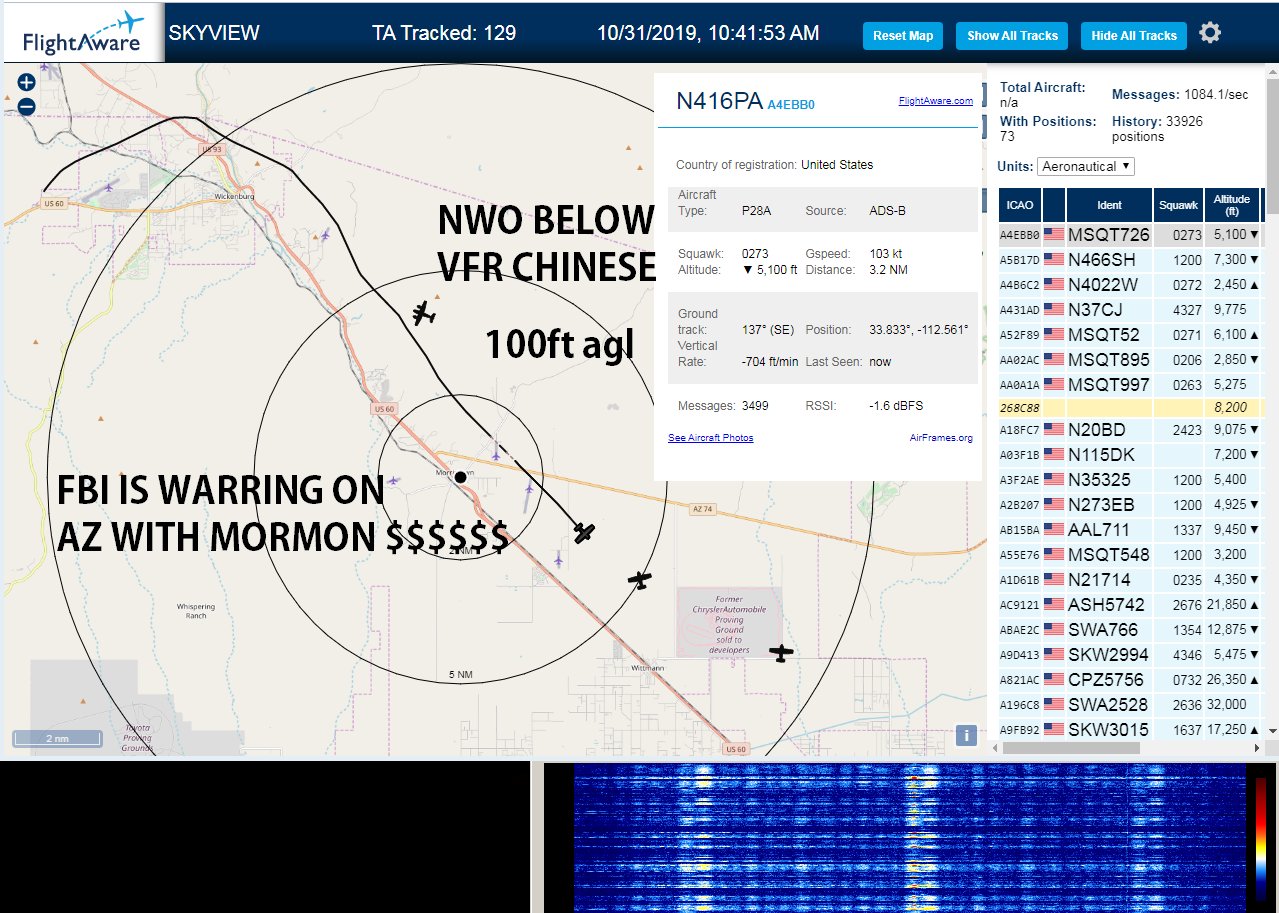Click US flag in MSQT726 row

[x=1054, y=234]
